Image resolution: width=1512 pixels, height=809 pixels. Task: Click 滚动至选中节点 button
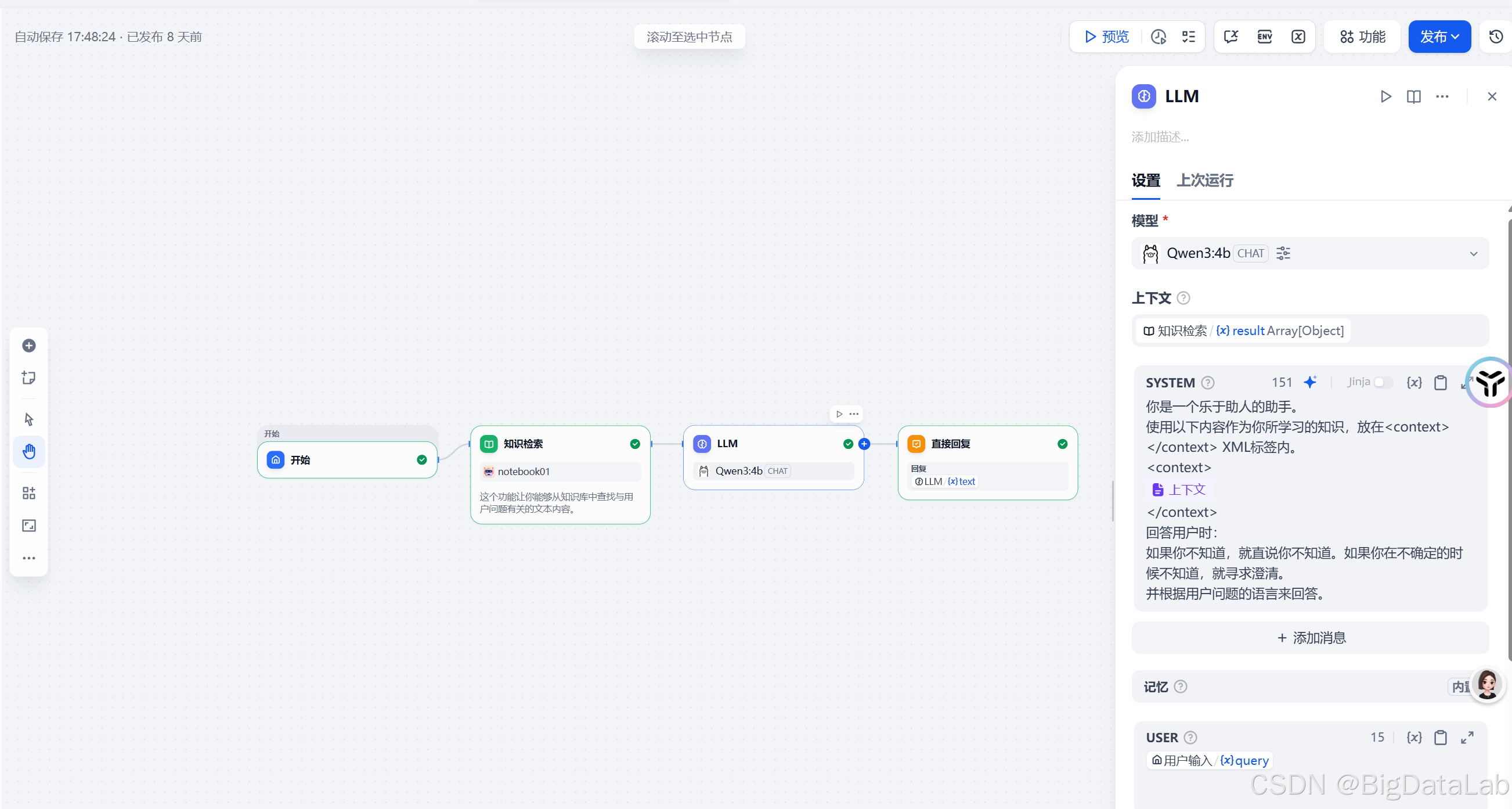click(689, 37)
